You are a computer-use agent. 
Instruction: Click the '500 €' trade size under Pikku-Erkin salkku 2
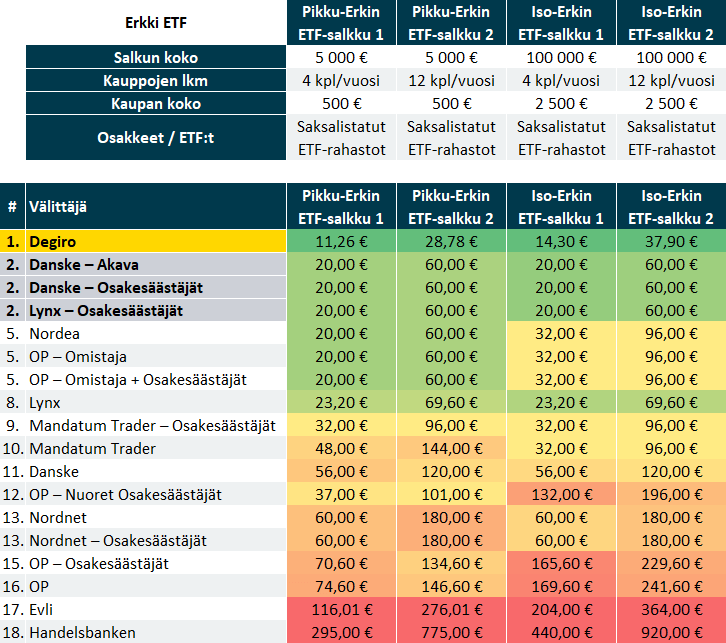(451, 104)
